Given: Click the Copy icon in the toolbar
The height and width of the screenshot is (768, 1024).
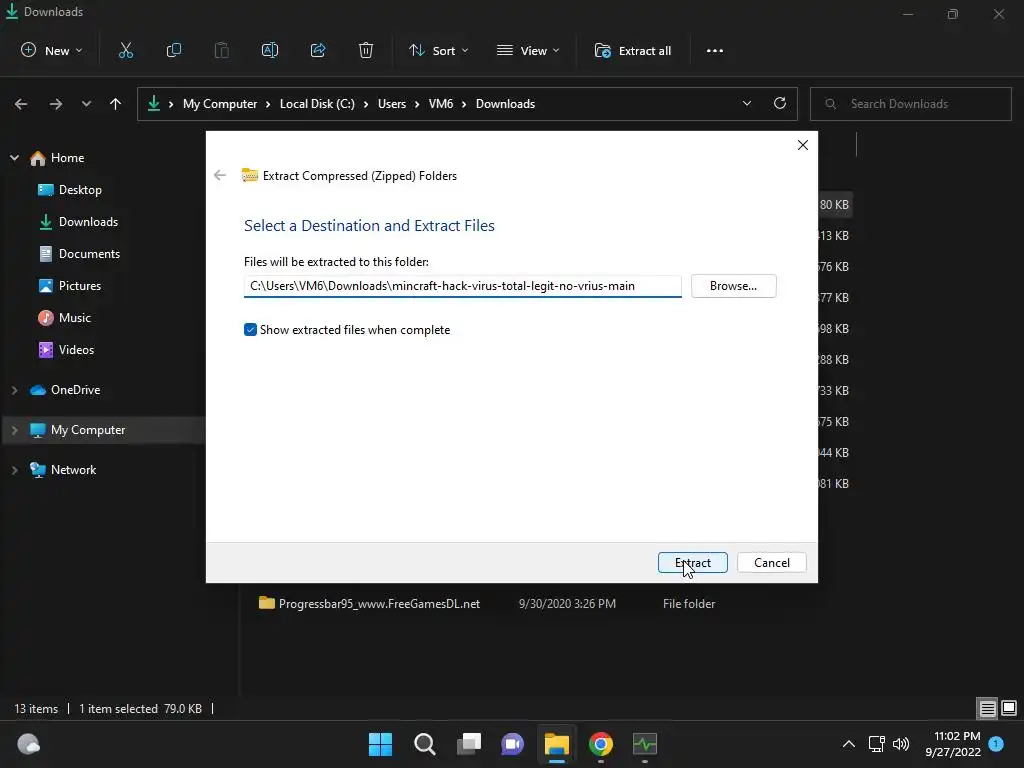Looking at the screenshot, I should [x=174, y=50].
